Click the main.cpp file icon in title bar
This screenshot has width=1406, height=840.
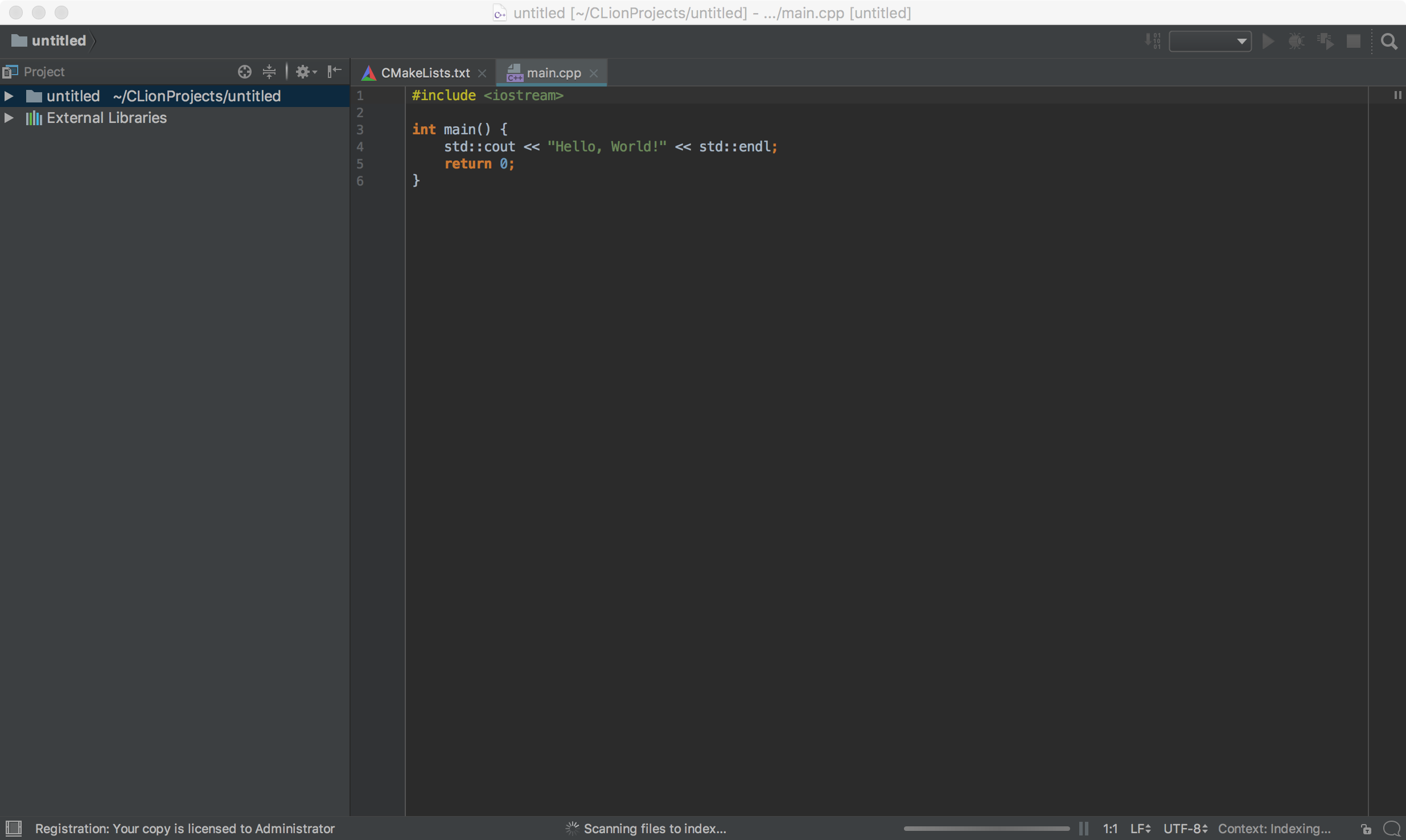pos(500,13)
